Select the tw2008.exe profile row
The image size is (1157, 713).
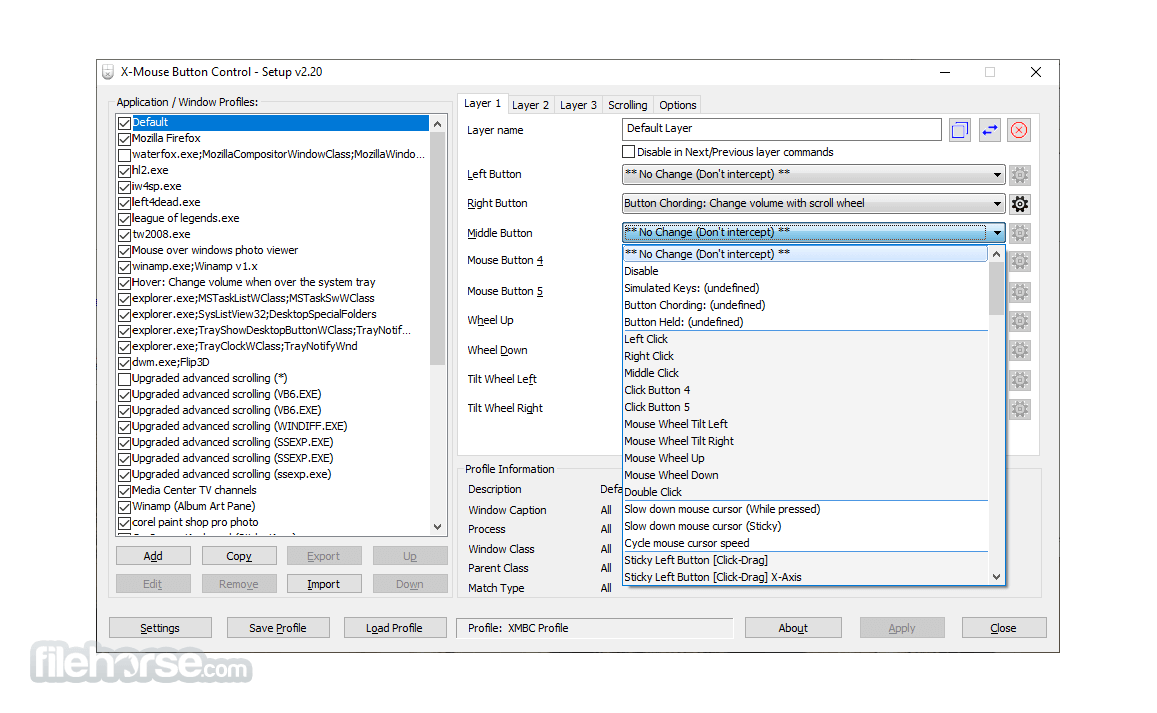272,235
